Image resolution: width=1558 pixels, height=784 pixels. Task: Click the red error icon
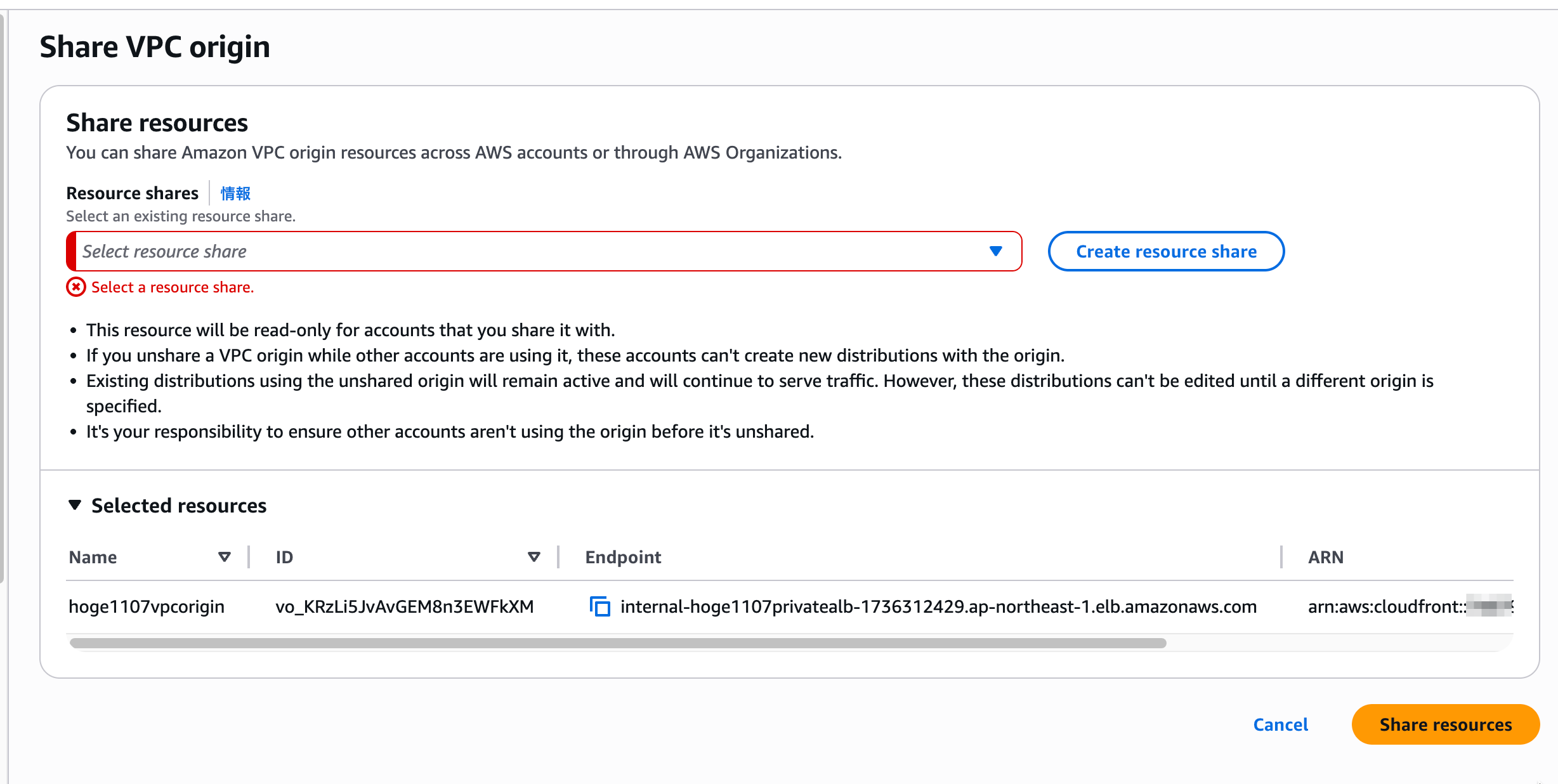coord(76,287)
